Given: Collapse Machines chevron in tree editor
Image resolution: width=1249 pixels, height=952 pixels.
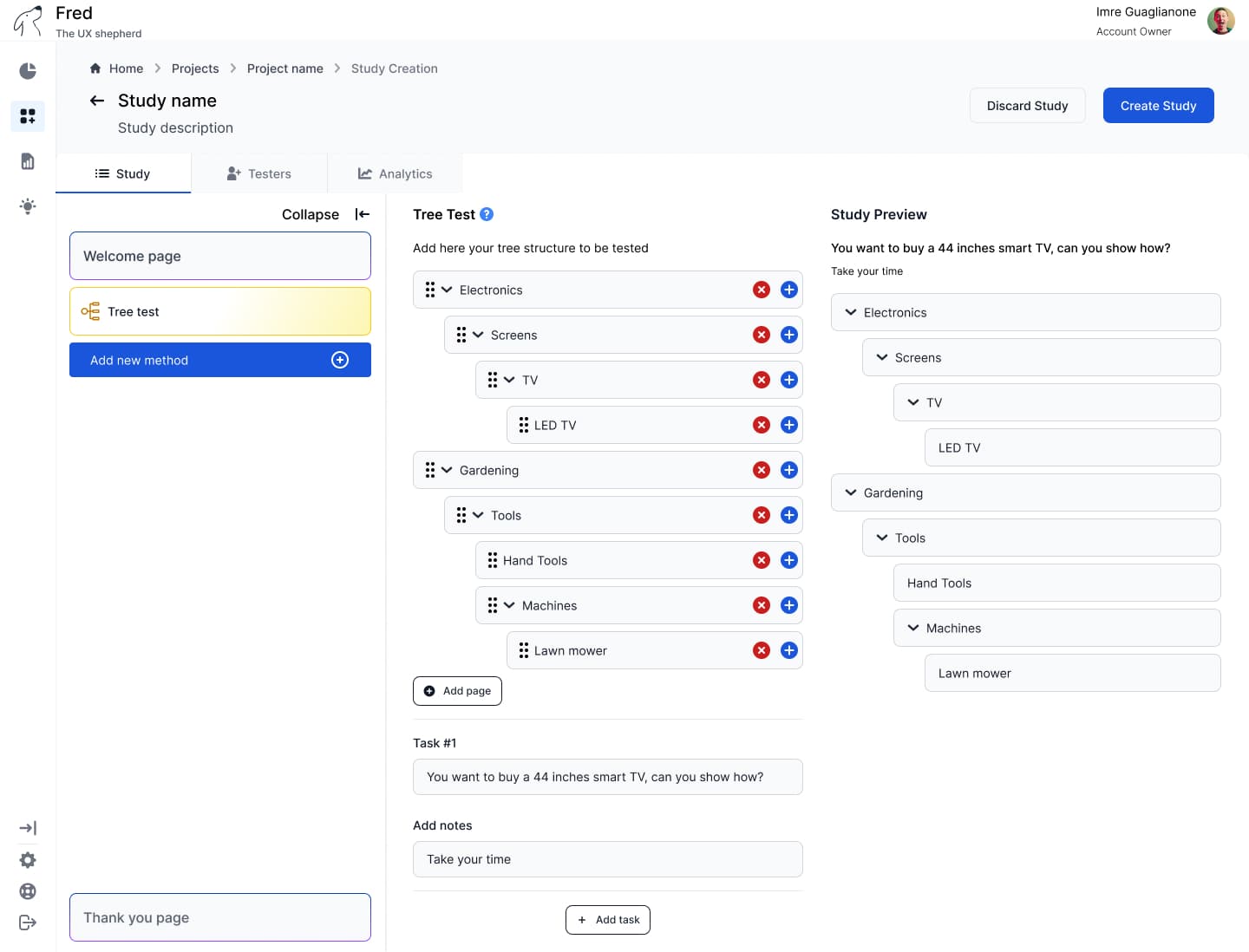Looking at the screenshot, I should coord(509,605).
